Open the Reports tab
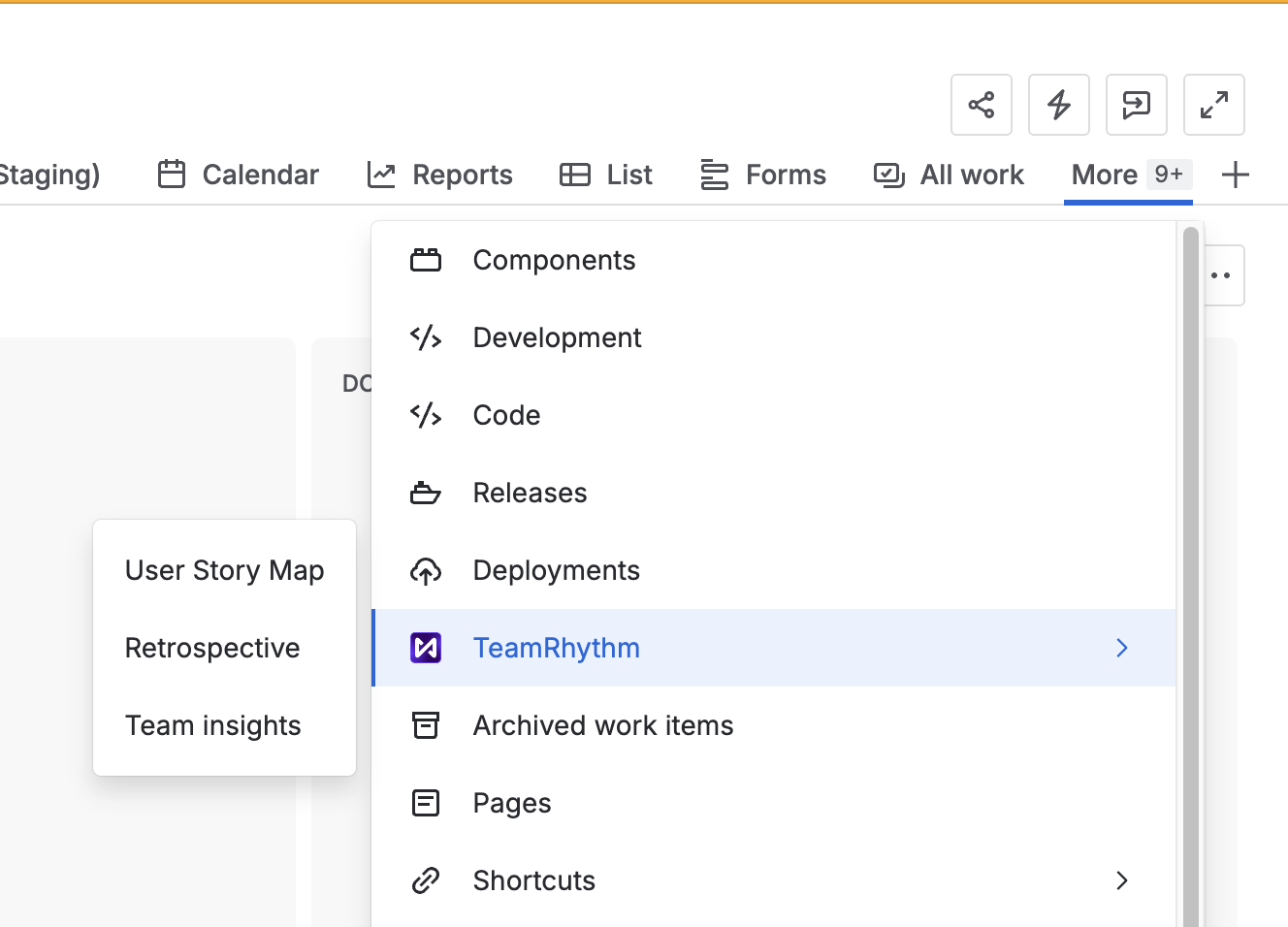The width and height of the screenshot is (1288, 927). click(x=440, y=176)
